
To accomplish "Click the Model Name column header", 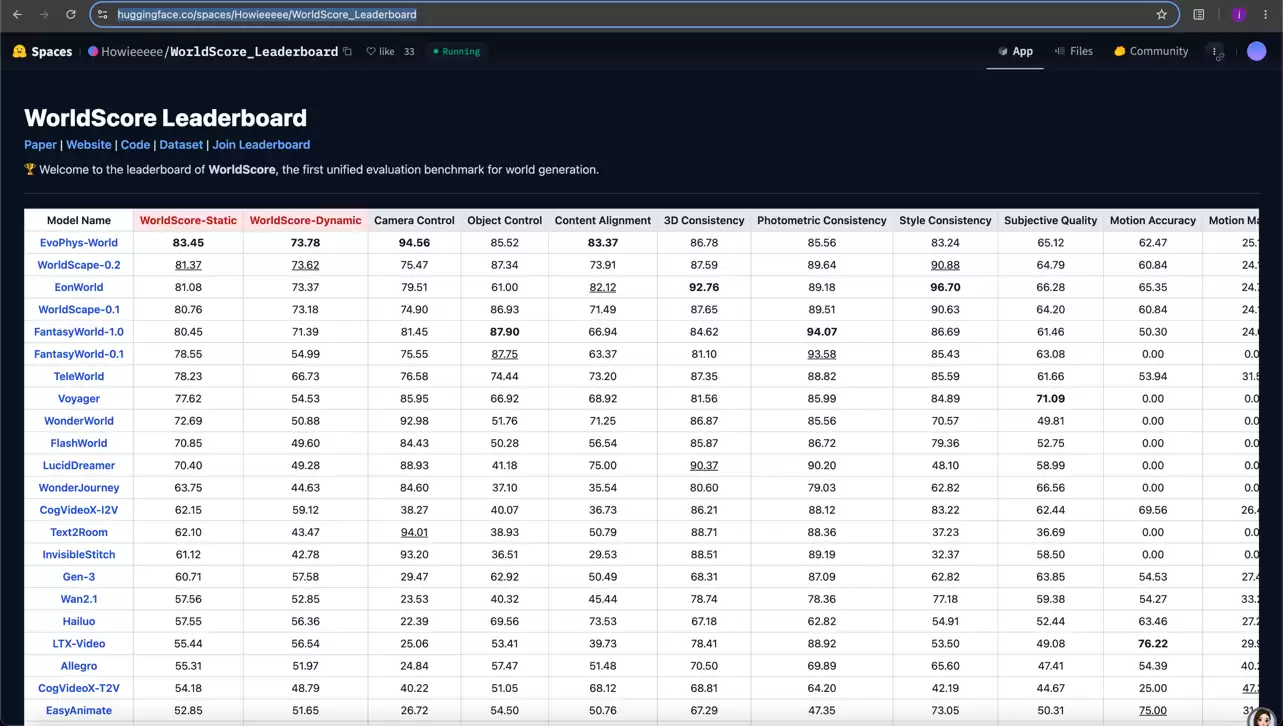I will tap(79, 221).
